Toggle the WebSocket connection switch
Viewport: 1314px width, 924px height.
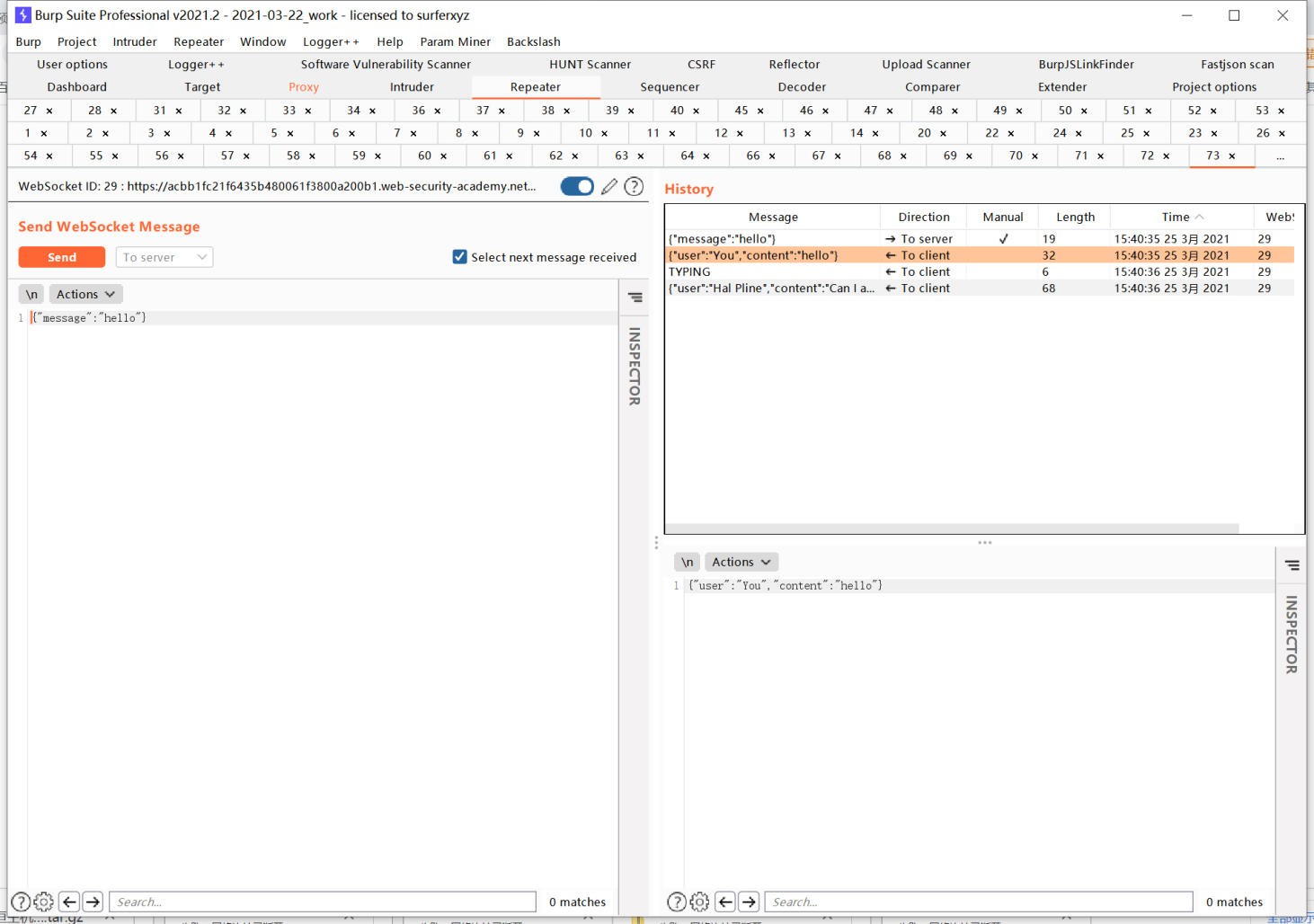coord(577,186)
